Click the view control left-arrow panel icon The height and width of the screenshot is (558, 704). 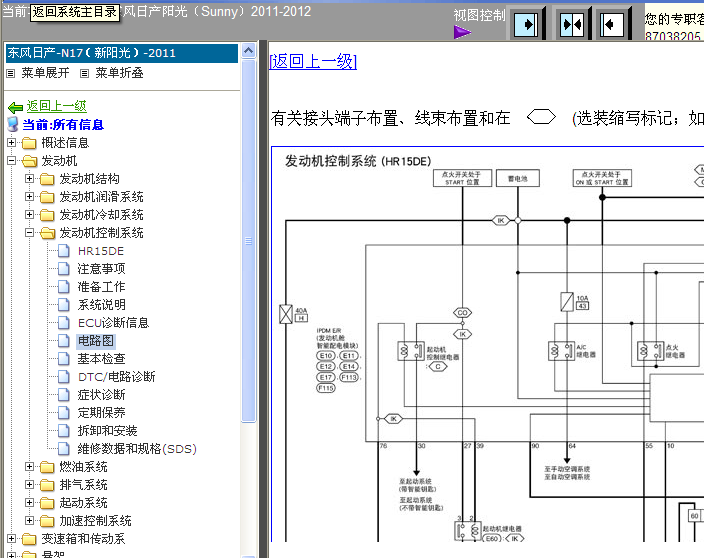pyautogui.click(x=612, y=24)
